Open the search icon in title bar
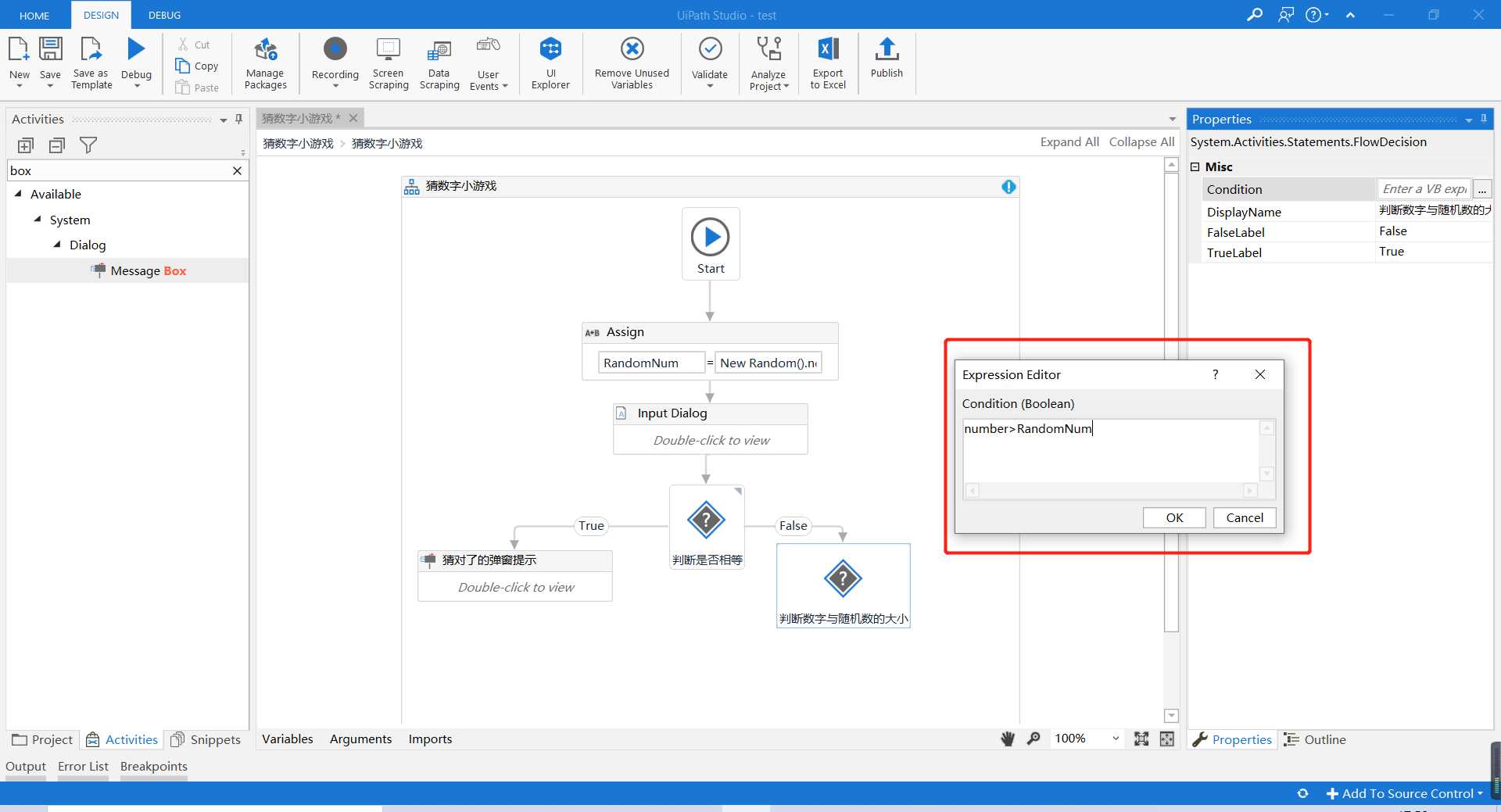Screen dimensions: 1501x812 (x=1255, y=15)
